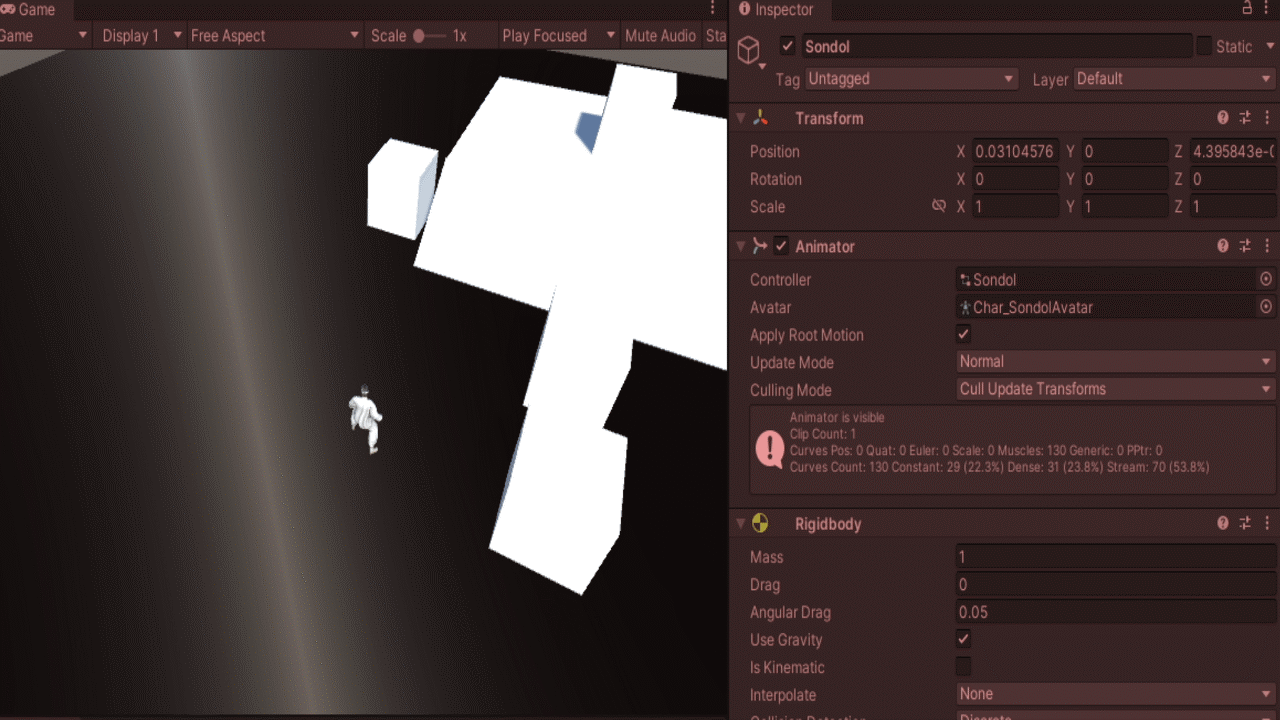This screenshot has height=720, width=1280.
Task: Click the Position Z value field
Action: (x=1233, y=152)
